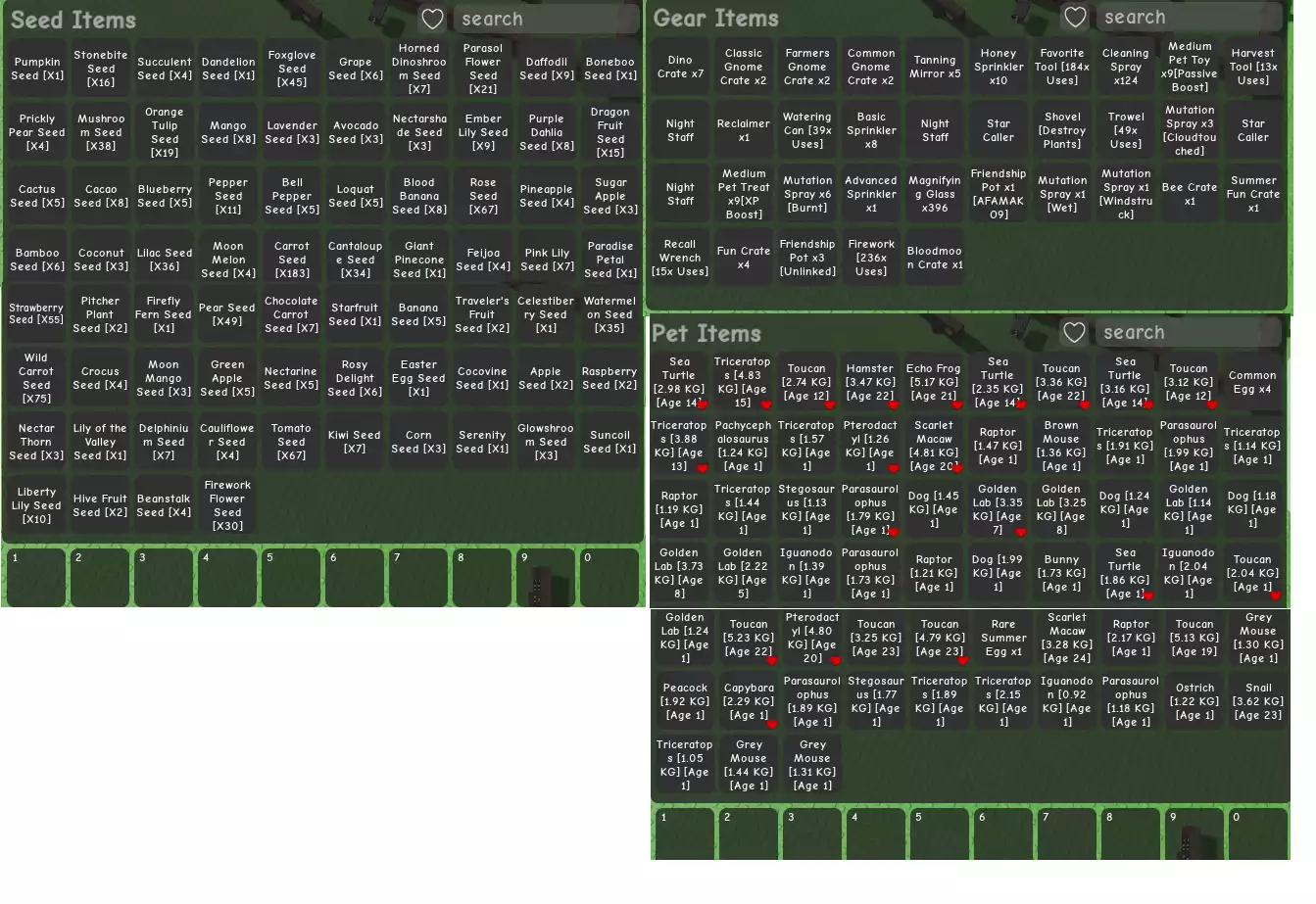Viewport: 1316px width, 904px height.
Task: Toggle the favorites heart in Seed Items
Action: click(x=432, y=19)
